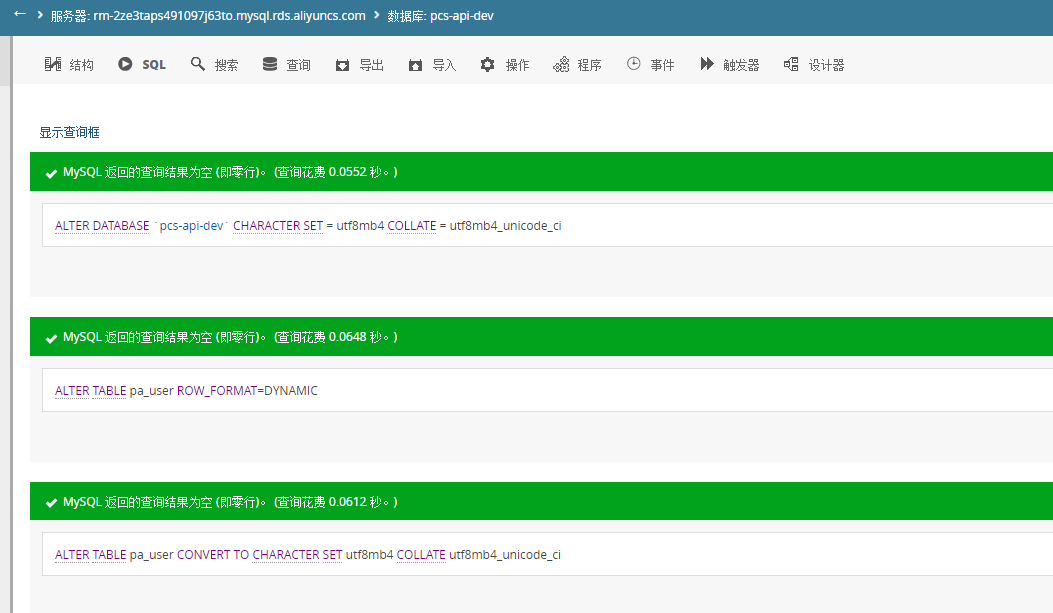Switch to the 搜索 tab

coord(214,64)
